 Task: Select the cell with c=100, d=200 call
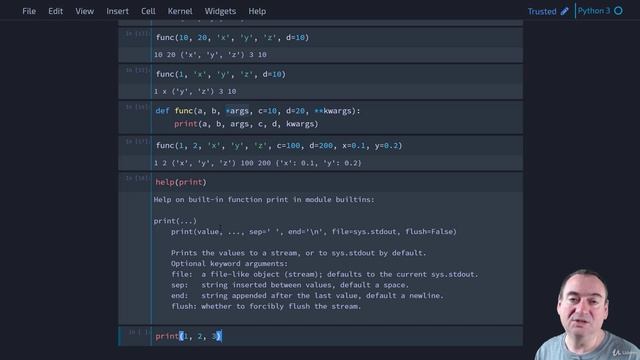coord(337,146)
